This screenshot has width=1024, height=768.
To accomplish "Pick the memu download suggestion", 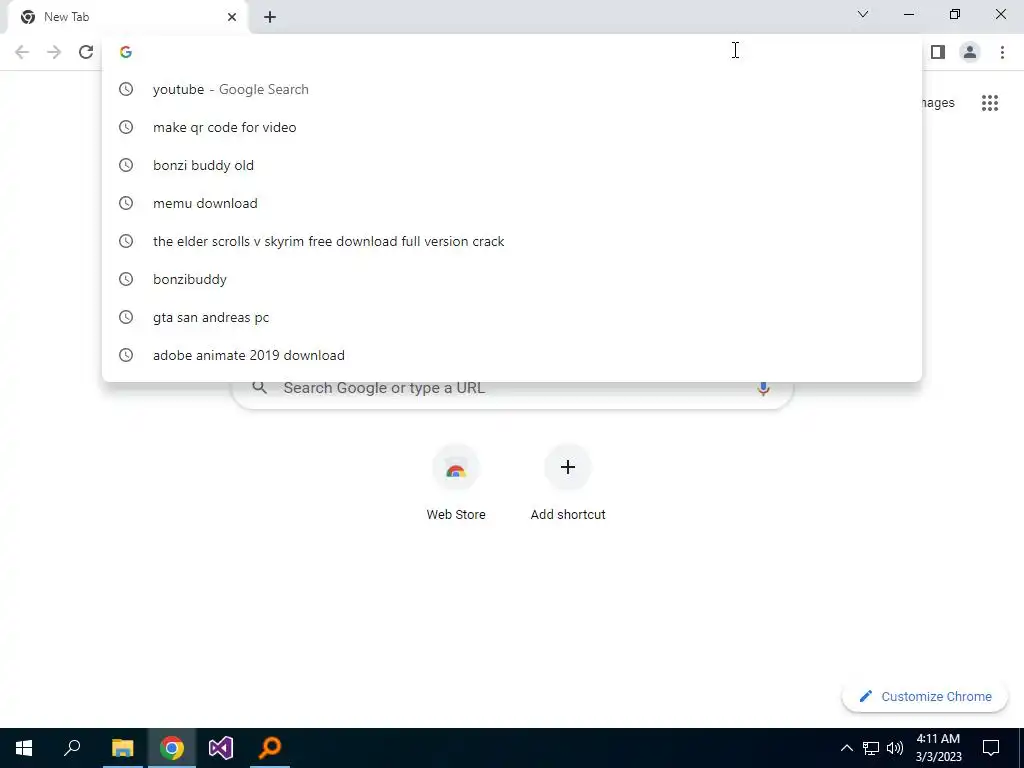I will [x=512, y=203].
